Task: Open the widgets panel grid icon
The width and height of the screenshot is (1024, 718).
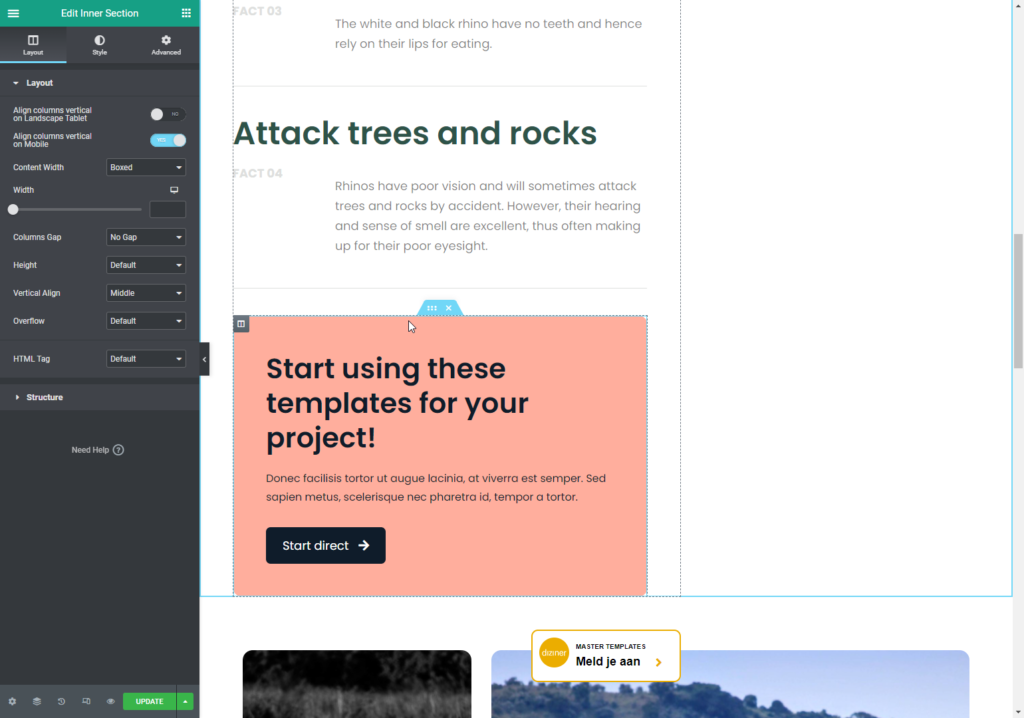Action: (x=186, y=13)
